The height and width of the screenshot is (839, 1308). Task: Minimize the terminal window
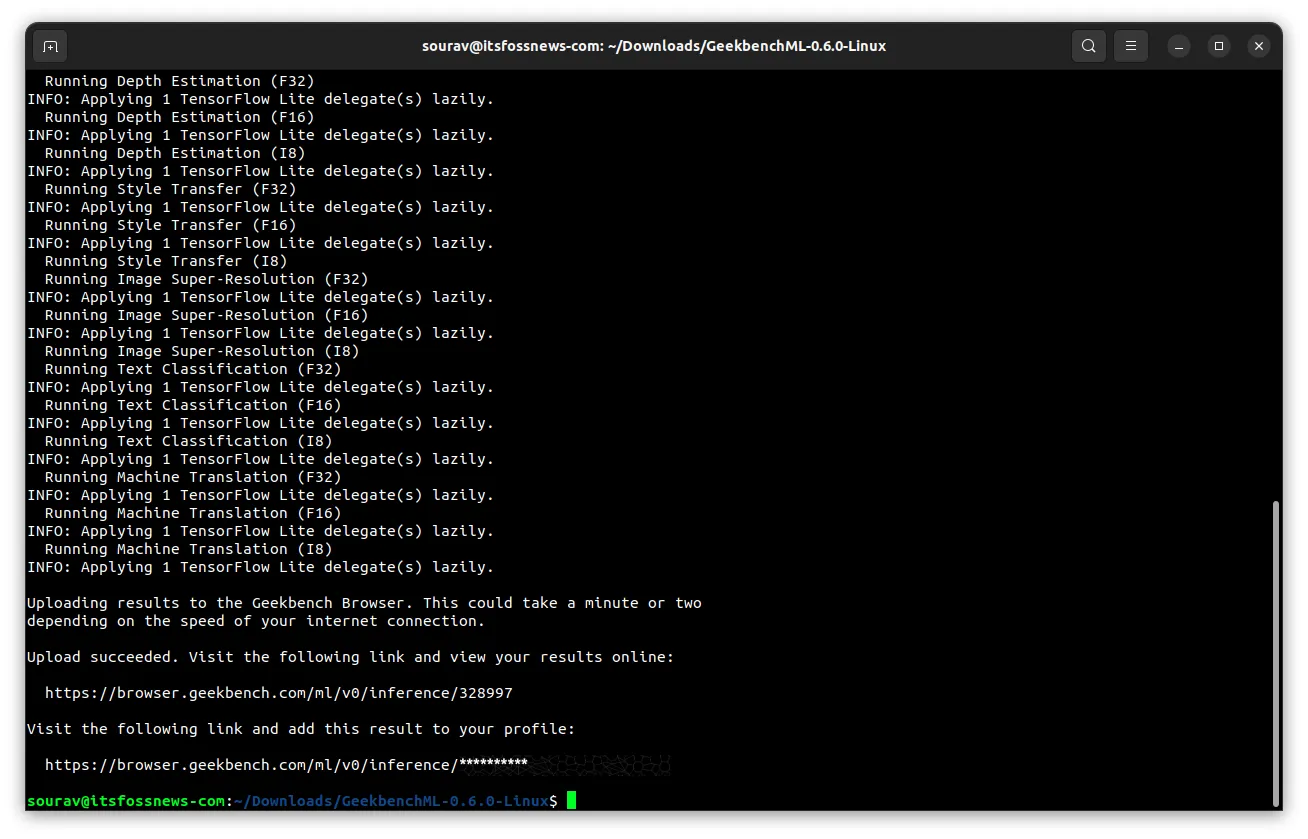1179,46
